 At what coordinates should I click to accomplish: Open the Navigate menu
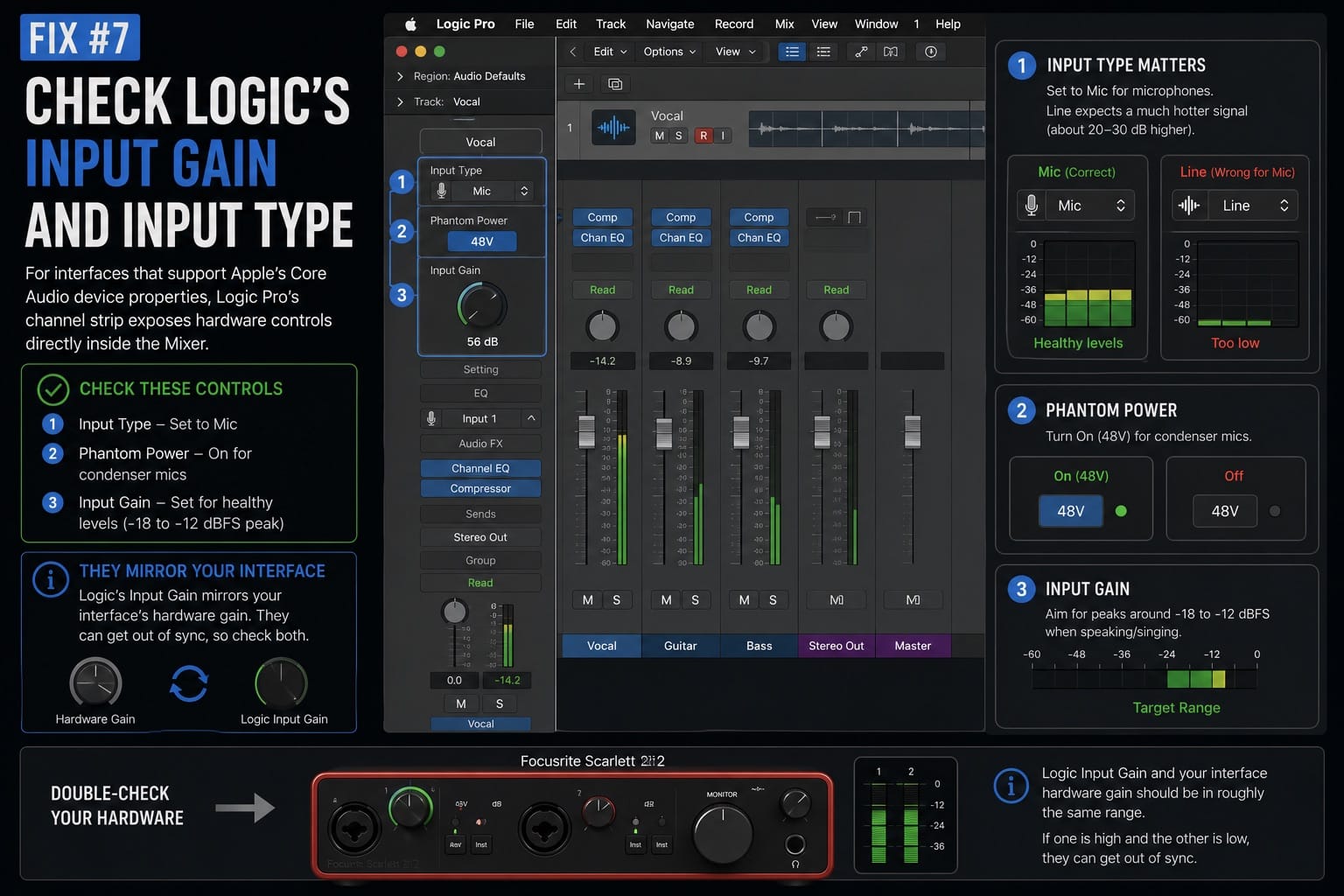pos(669,24)
